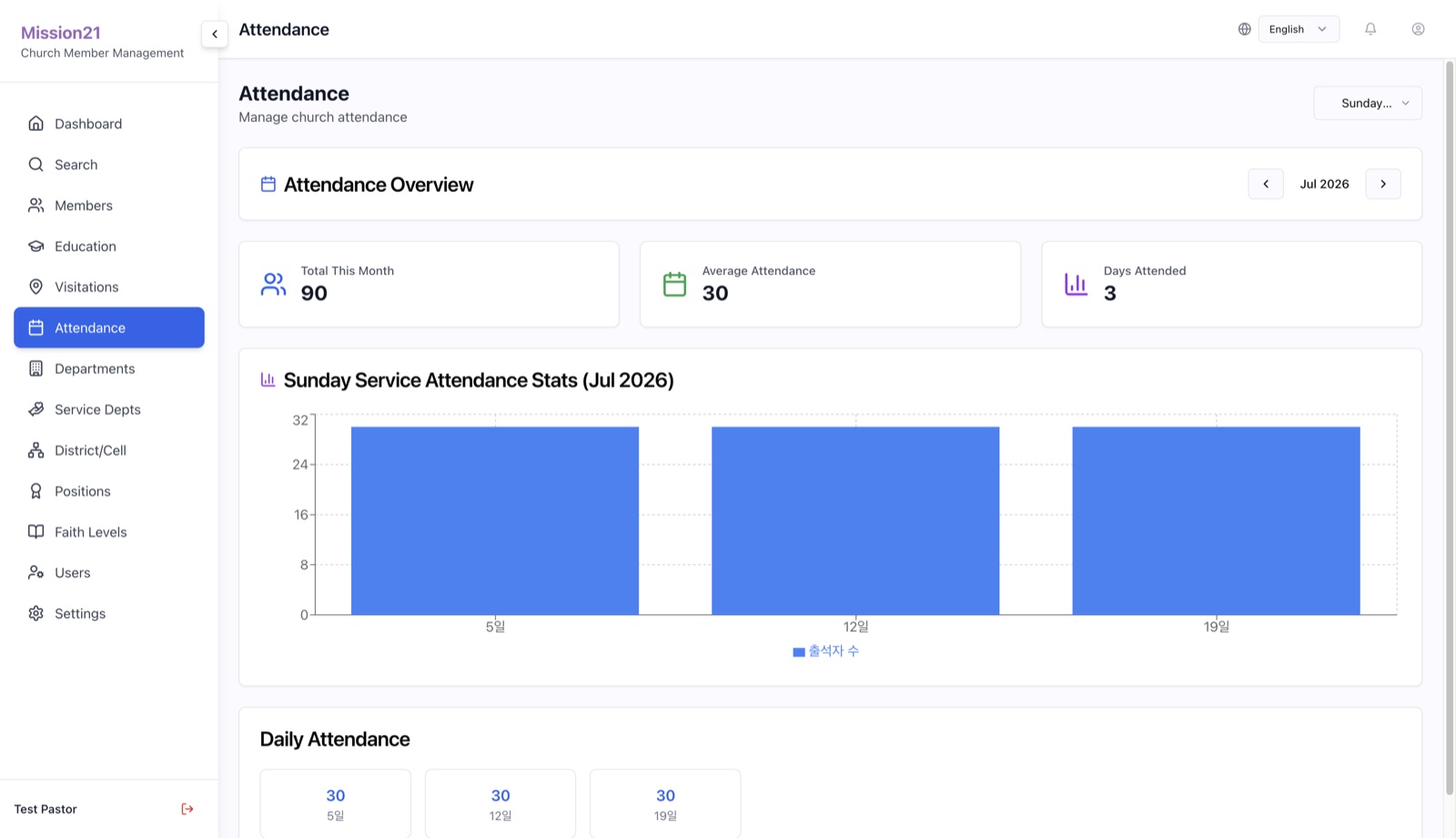Go to the previous month
The width and height of the screenshot is (1456, 838).
[x=1266, y=184]
